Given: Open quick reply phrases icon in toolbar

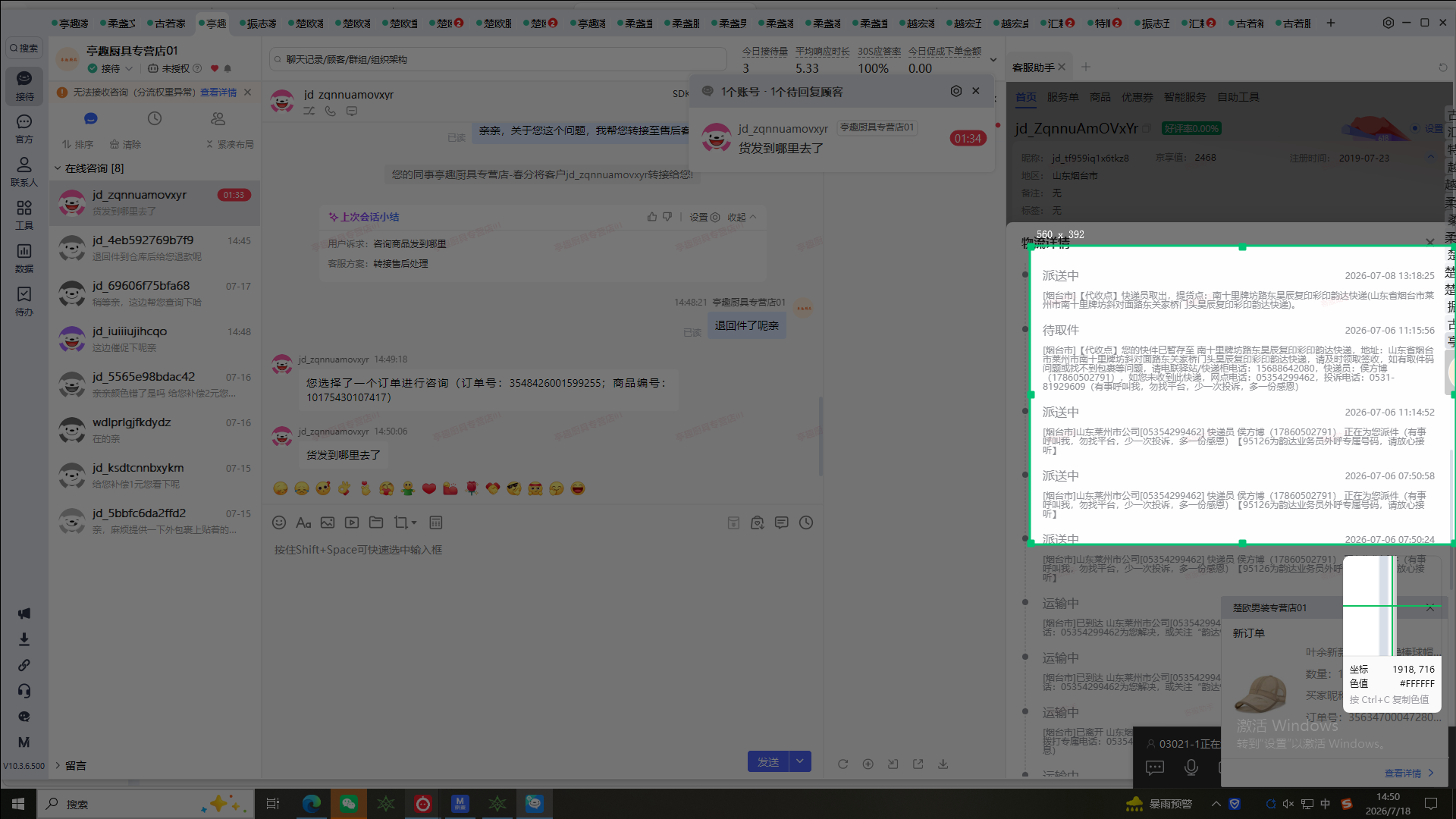Looking at the screenshot, I should tap(782, 522).
